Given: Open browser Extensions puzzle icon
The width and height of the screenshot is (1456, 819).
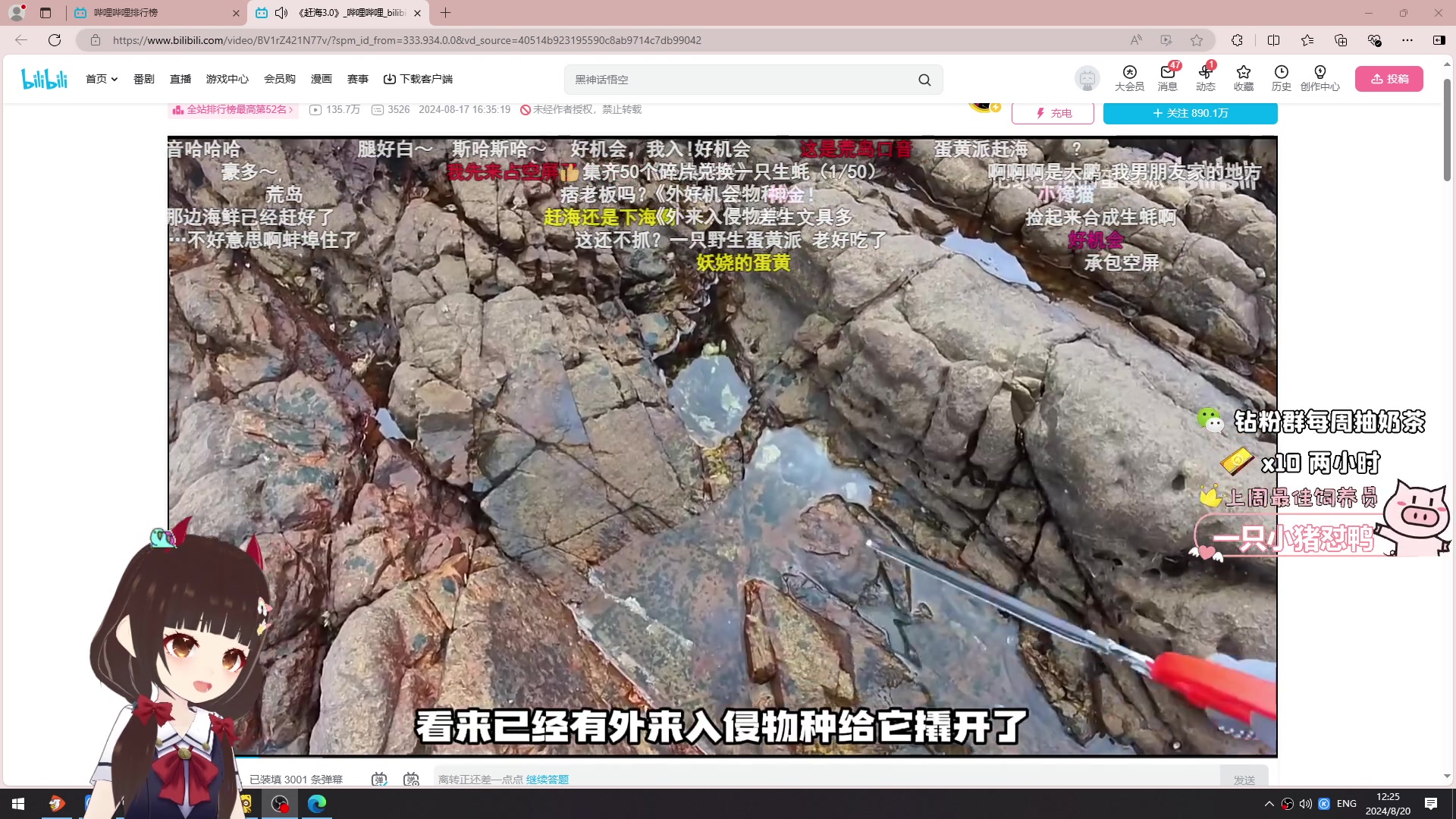Looking at the screenshot, I should (x=1238, y=40).
